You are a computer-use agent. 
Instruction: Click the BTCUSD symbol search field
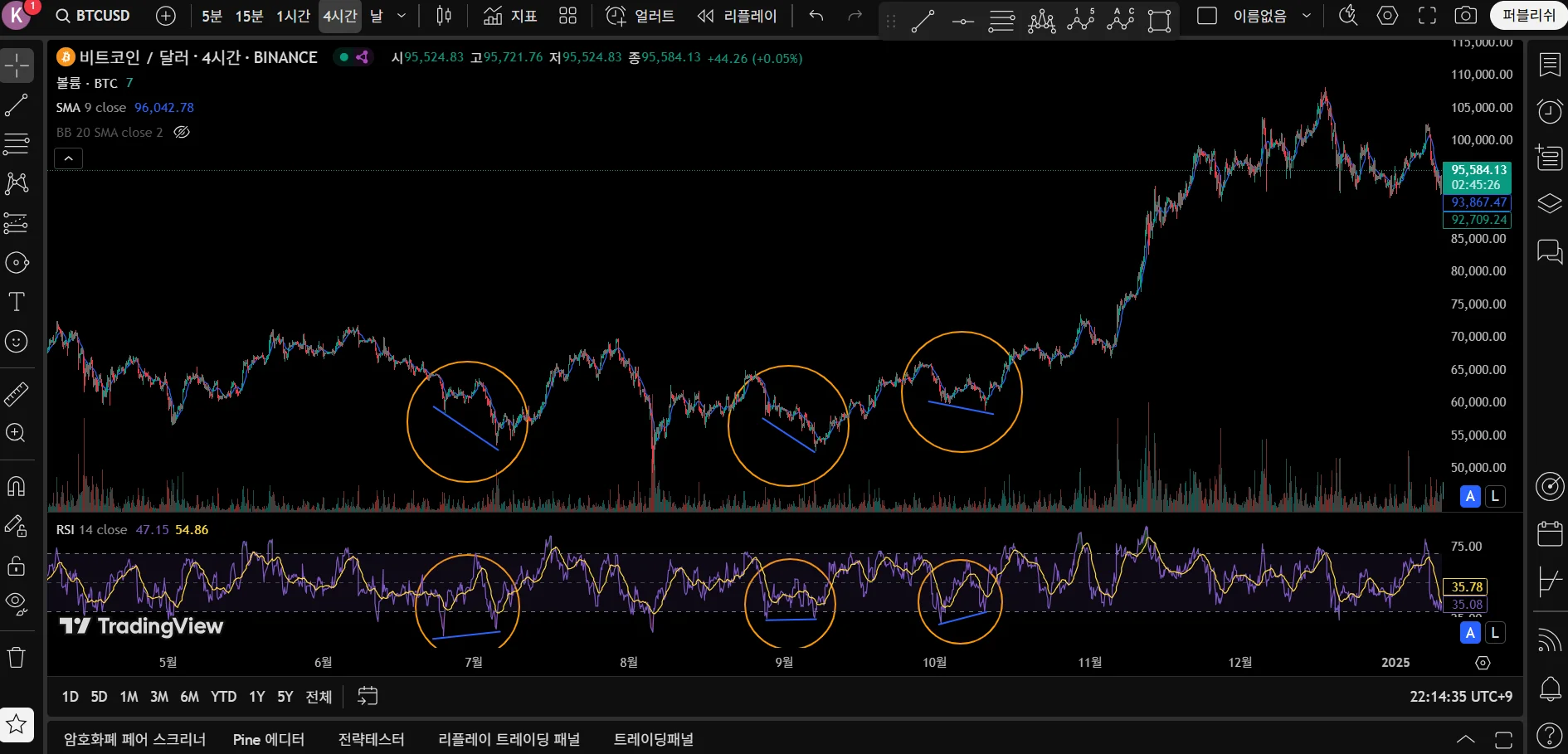[93, 16]
